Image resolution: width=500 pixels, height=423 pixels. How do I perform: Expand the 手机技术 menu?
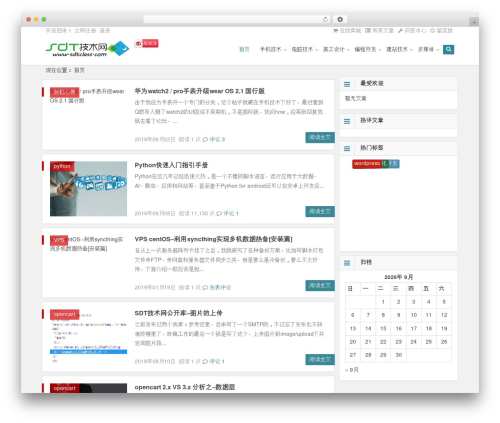pyautogui.click(x=273, y=49)
